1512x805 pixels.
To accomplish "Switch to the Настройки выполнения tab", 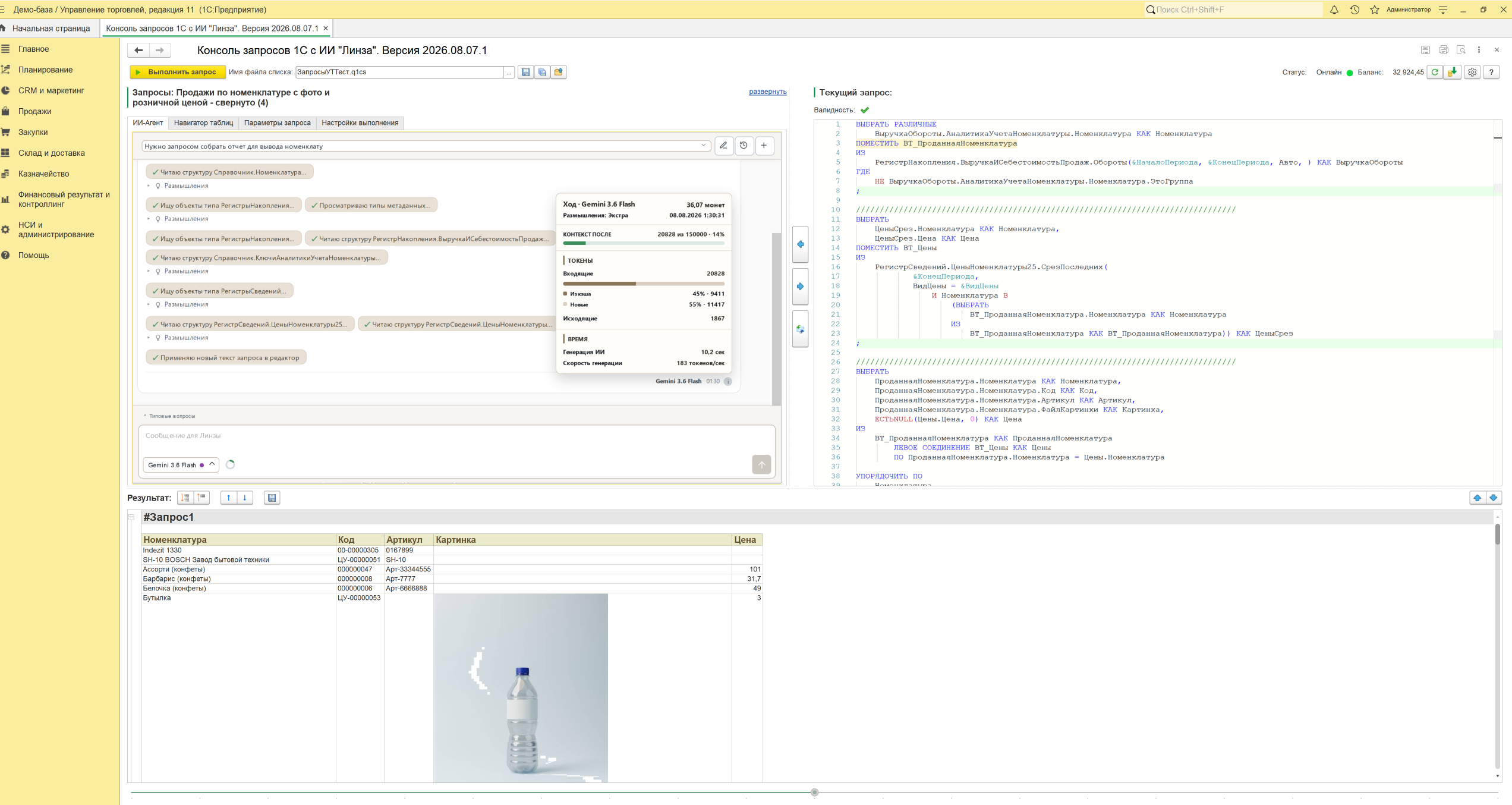I will click(360, 123).
